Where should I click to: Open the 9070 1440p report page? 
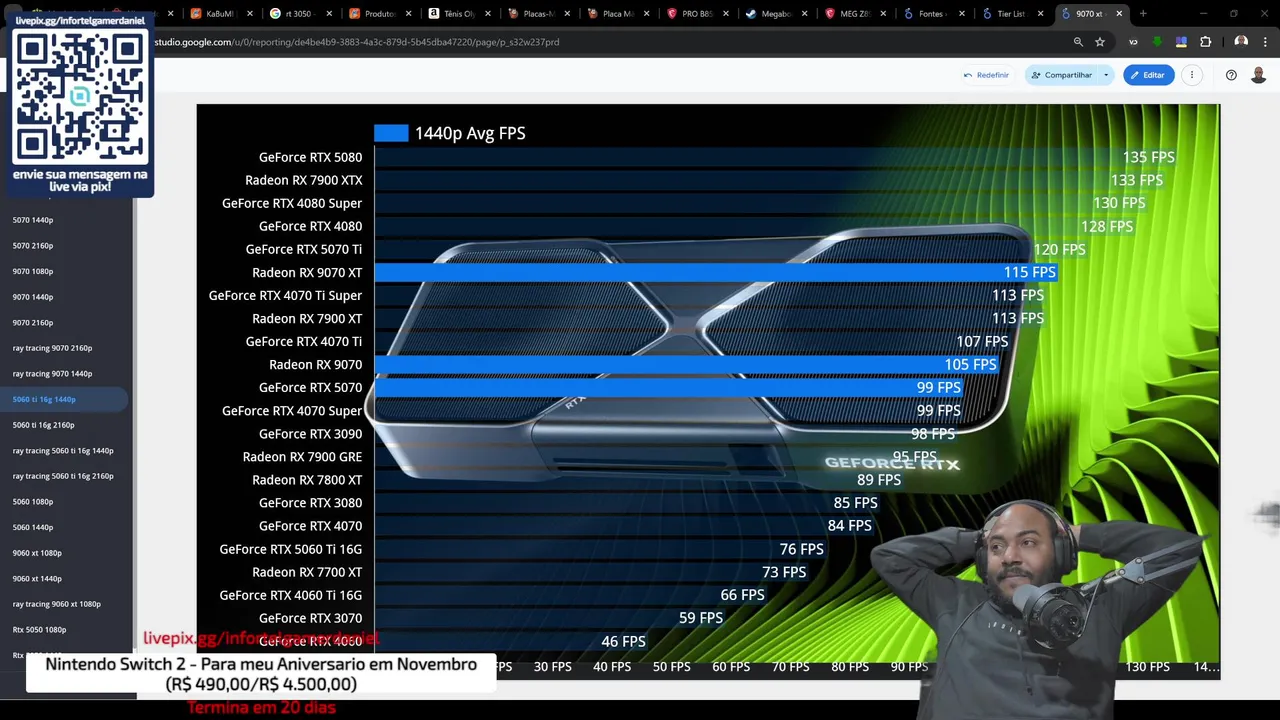pos(33,297)
